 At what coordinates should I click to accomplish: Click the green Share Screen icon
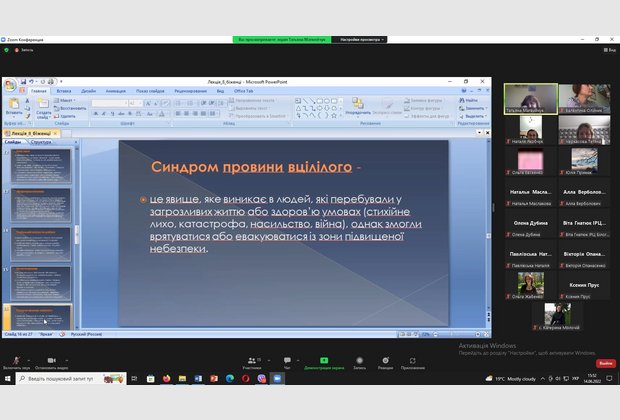click(x=323, y=361)
